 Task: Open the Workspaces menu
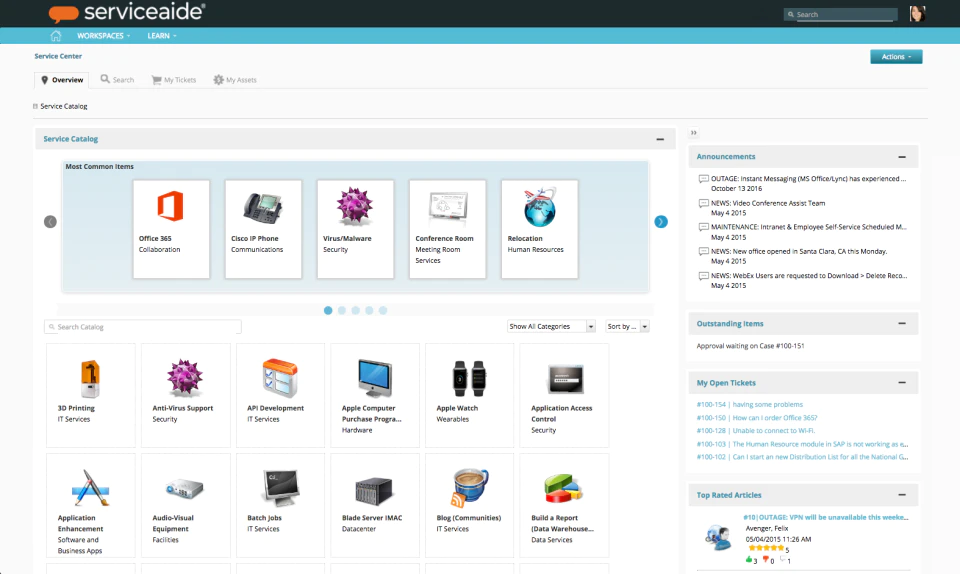tap(103, 35)
